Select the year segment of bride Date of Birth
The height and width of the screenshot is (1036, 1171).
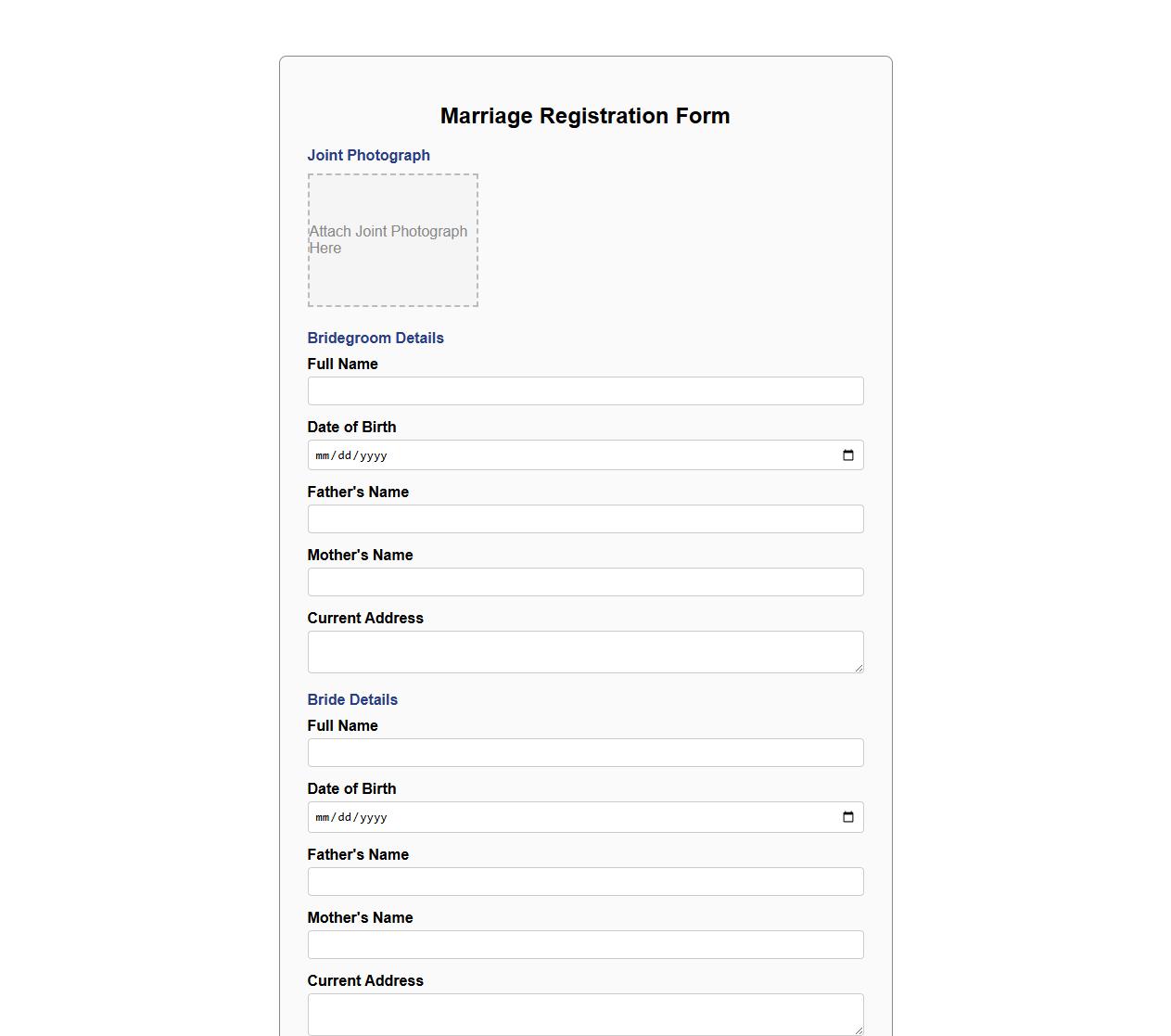tap(375, 817)
